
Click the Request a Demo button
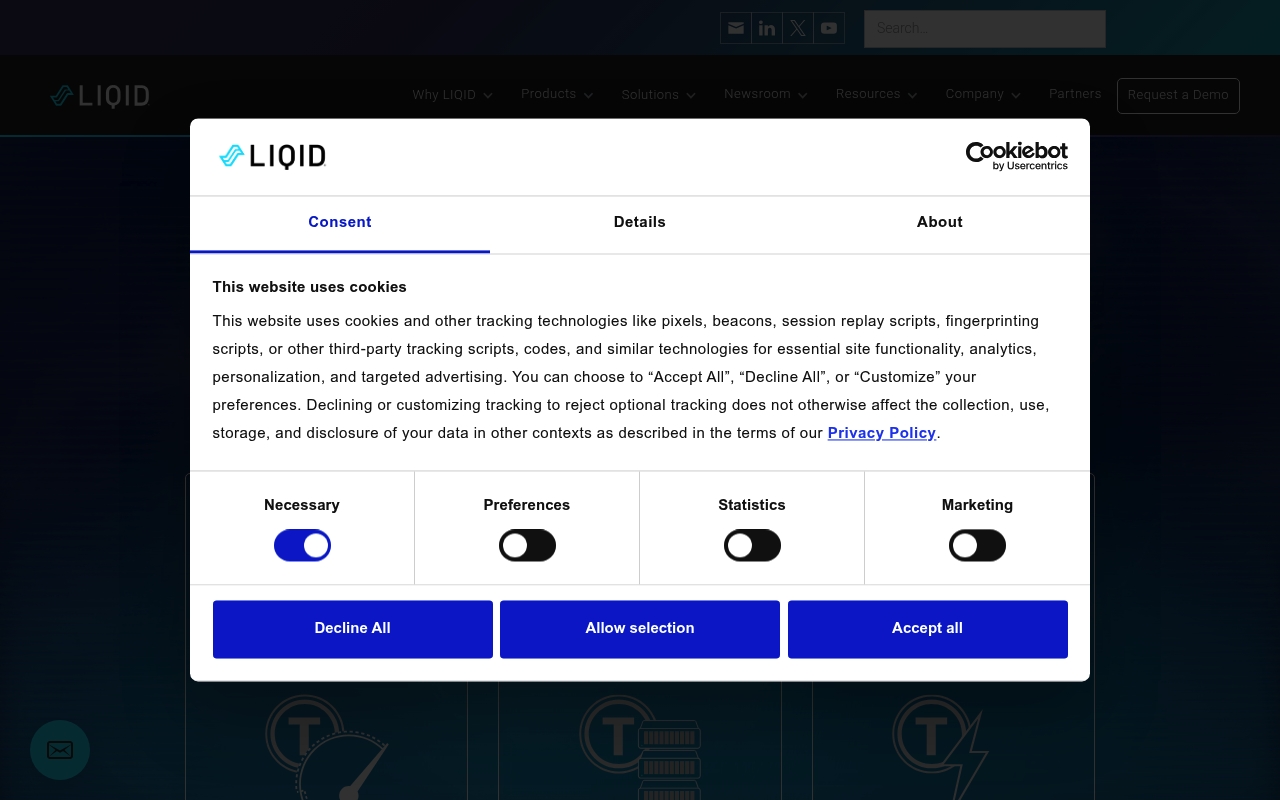point(1178,96)
